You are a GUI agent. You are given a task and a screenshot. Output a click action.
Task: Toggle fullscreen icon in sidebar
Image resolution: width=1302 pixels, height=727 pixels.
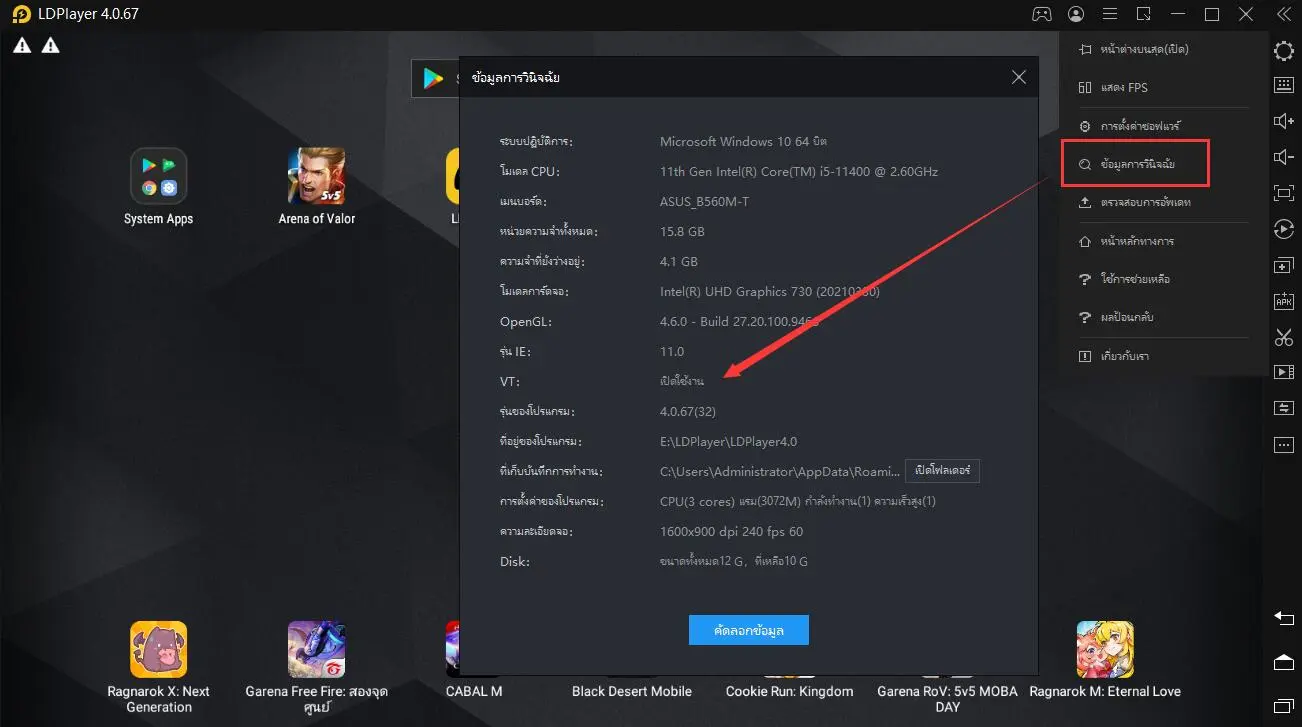(1283, 193)
